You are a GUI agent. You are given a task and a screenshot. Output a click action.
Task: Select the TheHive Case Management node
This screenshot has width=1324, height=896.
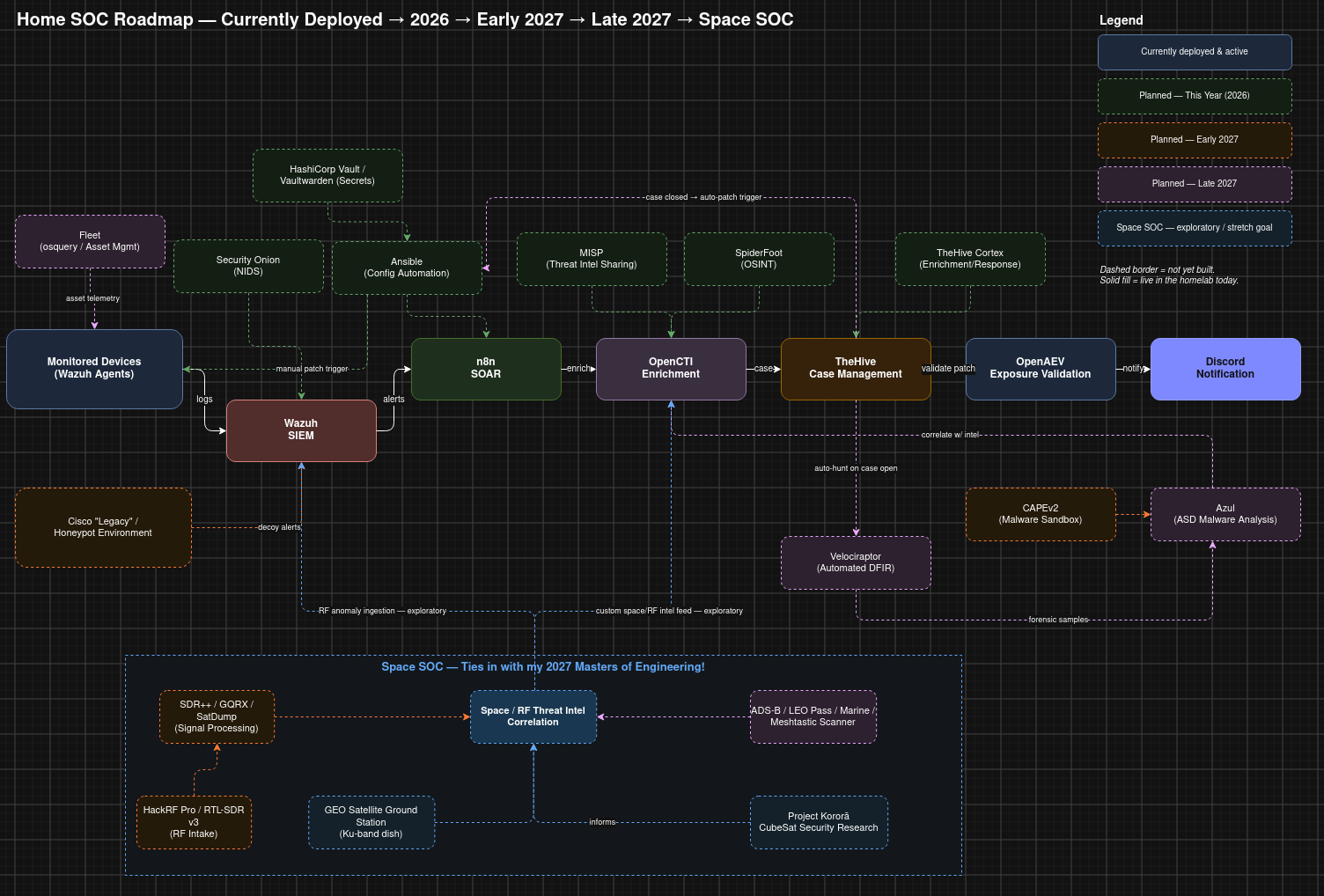point(856,369)
